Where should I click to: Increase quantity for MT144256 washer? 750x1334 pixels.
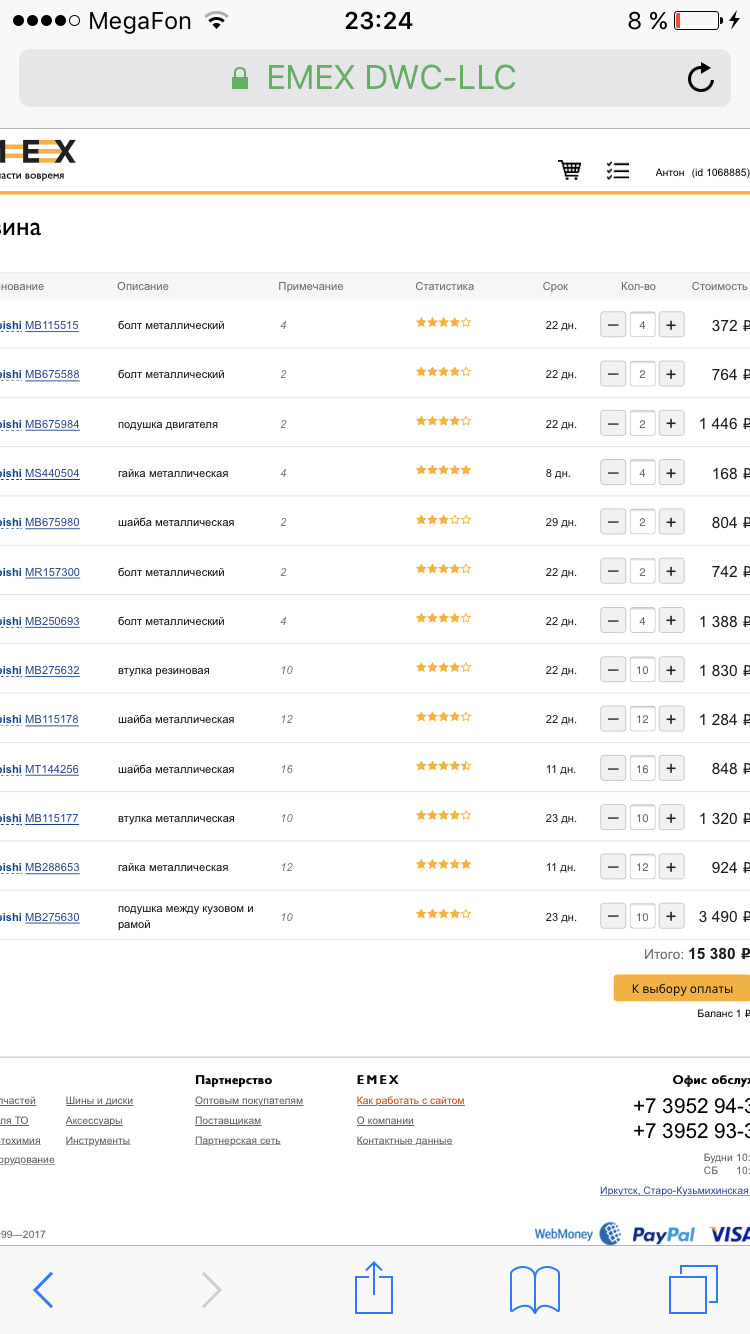pos(671,769)
